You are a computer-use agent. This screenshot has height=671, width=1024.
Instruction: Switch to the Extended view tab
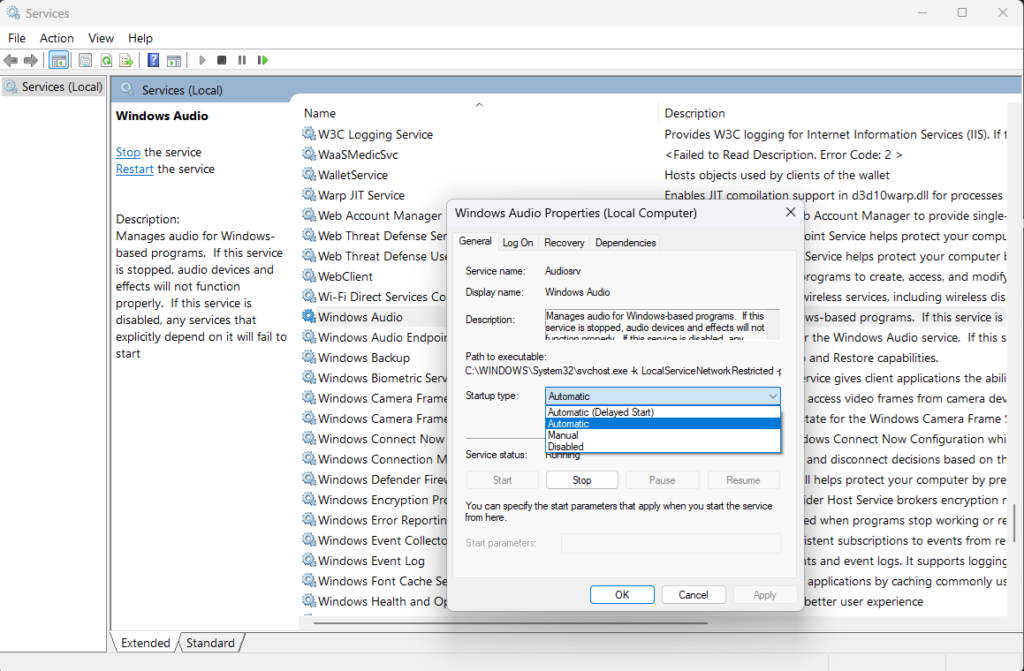(x=145, y=643)
